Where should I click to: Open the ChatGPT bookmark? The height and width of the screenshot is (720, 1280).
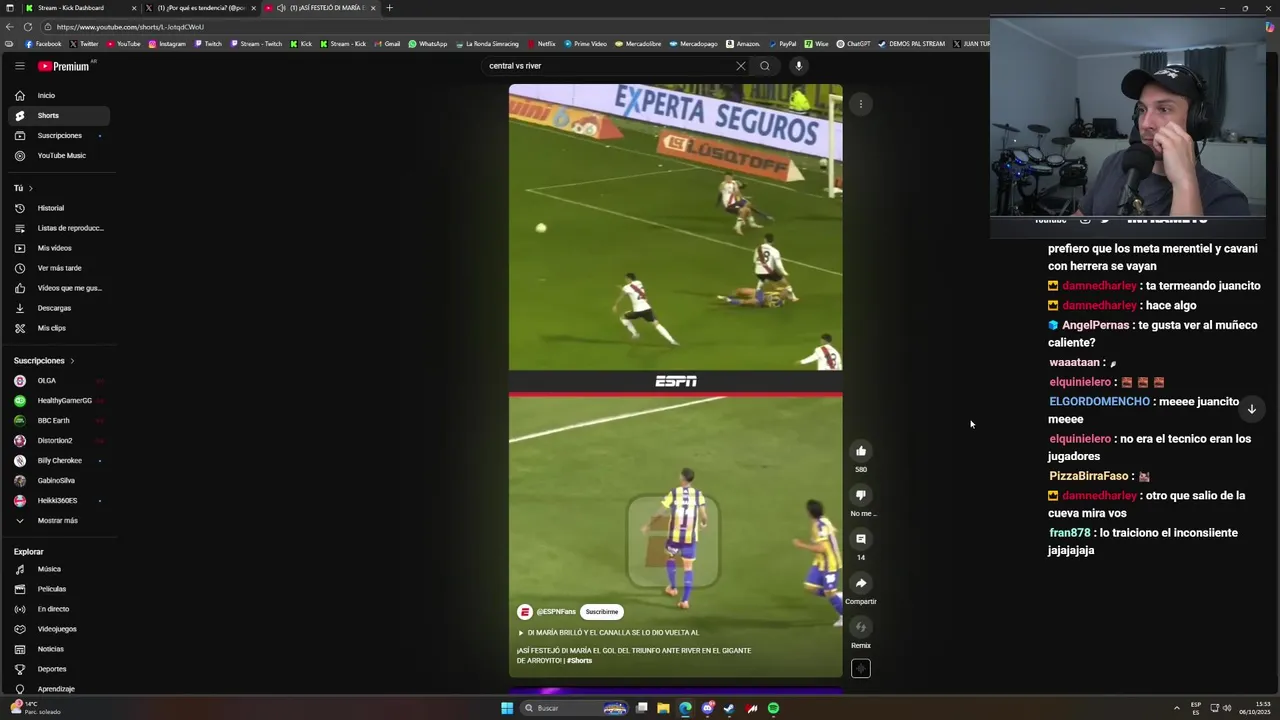(x=853, y=44)
